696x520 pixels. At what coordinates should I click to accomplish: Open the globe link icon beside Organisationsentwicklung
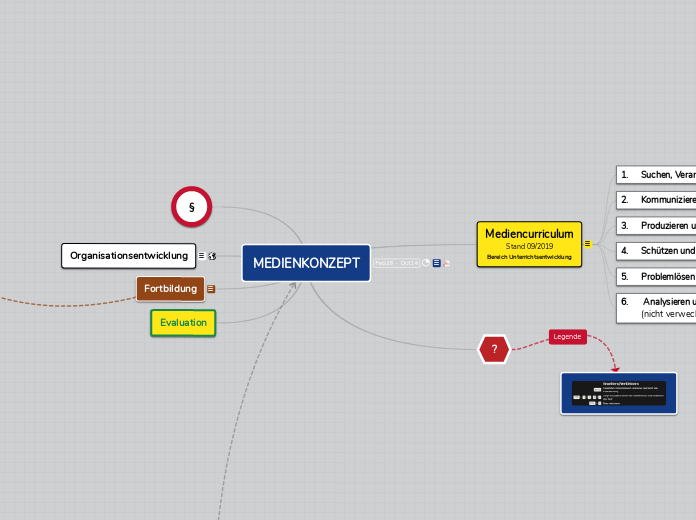click(212, 256)
